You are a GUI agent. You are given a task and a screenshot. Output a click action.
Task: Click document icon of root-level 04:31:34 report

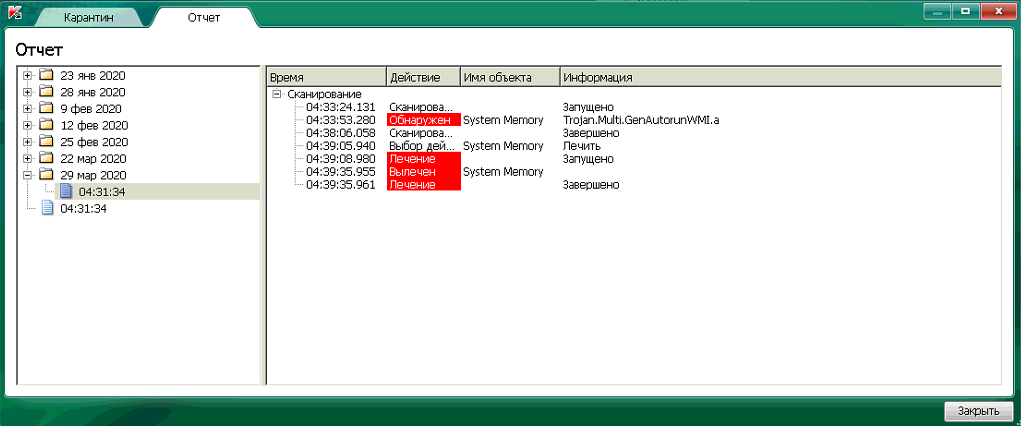click(46, 208)
